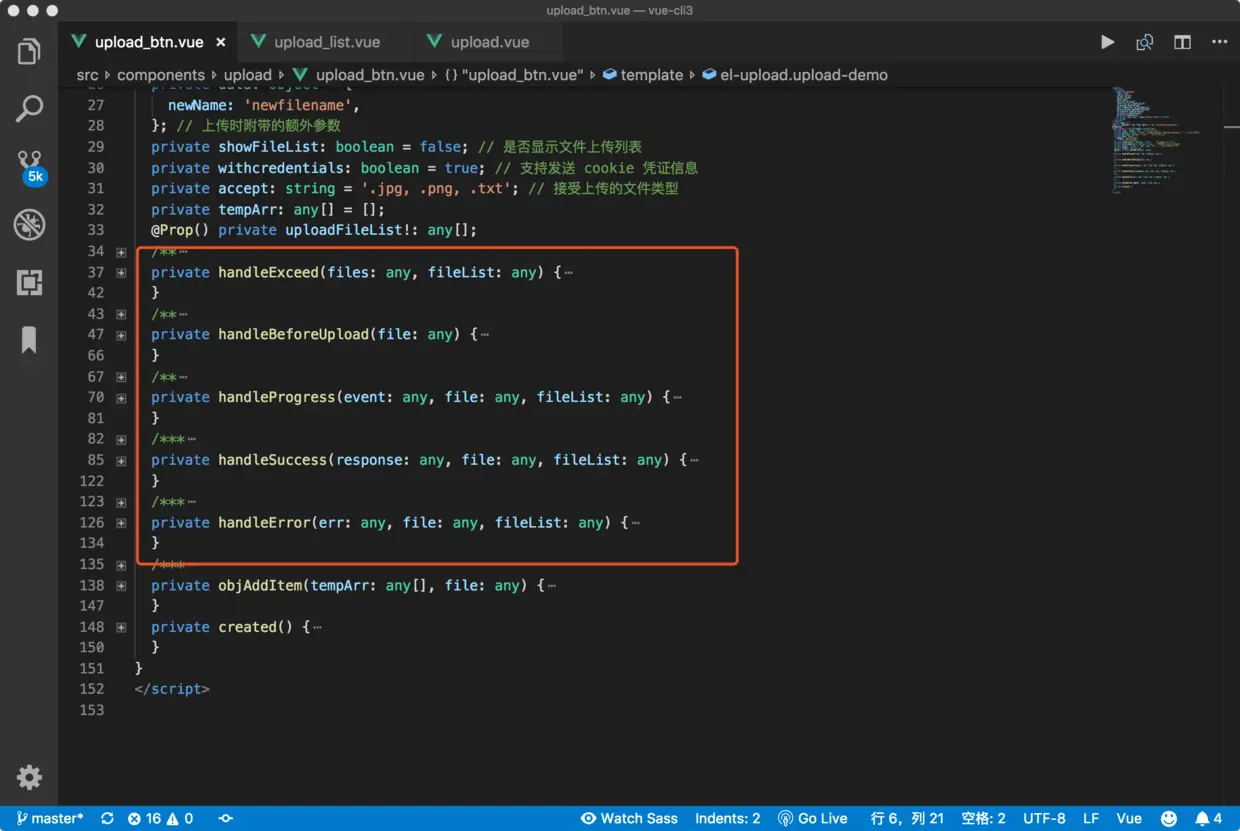Open the Search panel icon
The image size is (1240, 831).
29,108
